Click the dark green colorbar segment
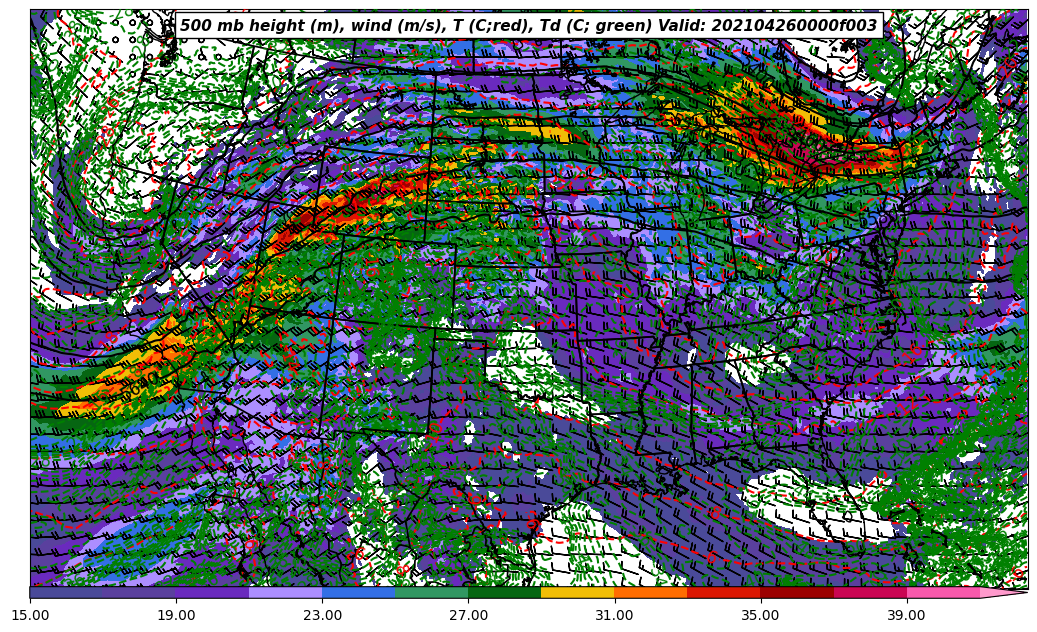This screenshot has height=632, width=1037. tap(504, 592)
